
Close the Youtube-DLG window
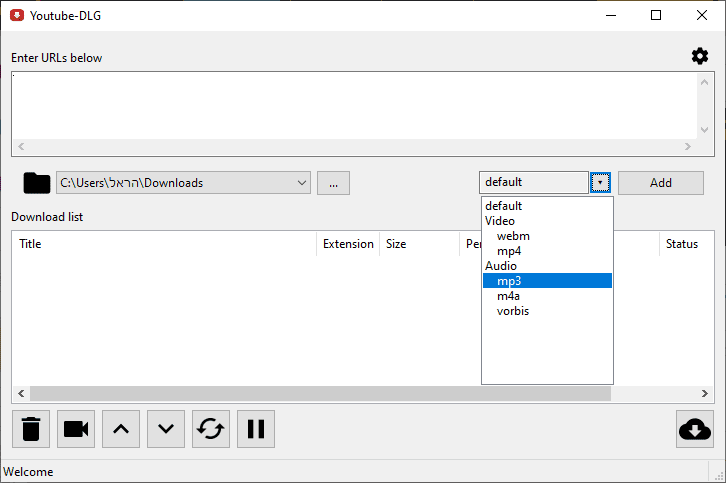click(702, 15)
